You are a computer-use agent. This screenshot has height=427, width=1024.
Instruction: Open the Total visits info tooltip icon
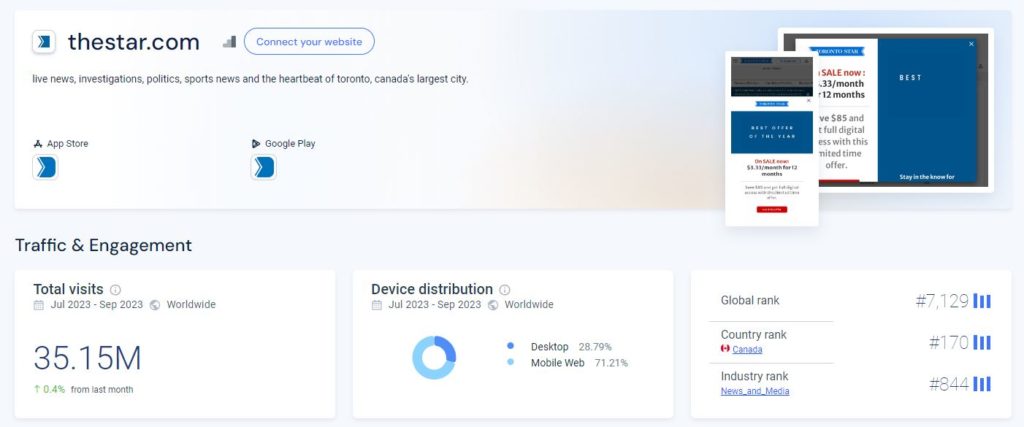pos(116,289)
